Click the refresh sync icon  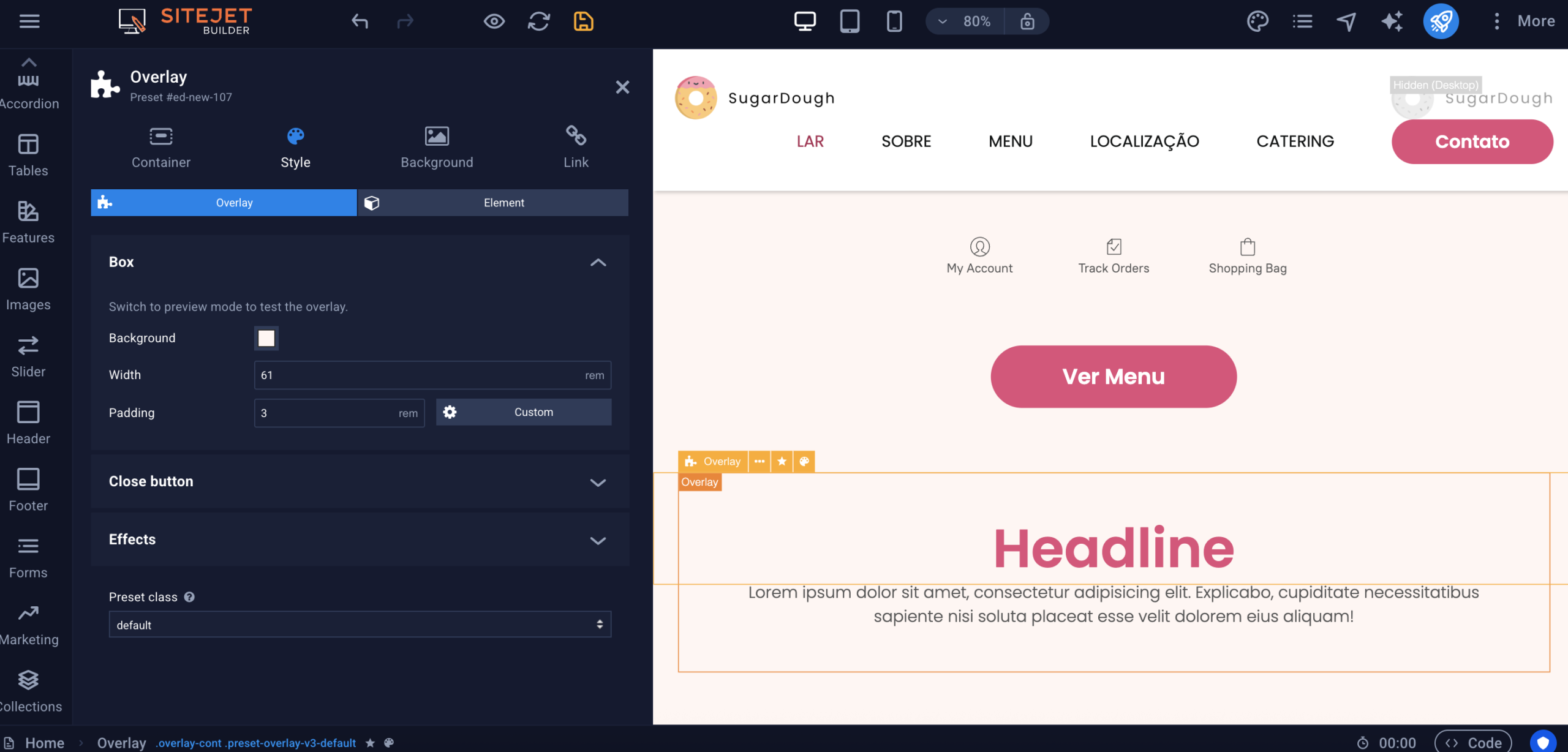538,21
